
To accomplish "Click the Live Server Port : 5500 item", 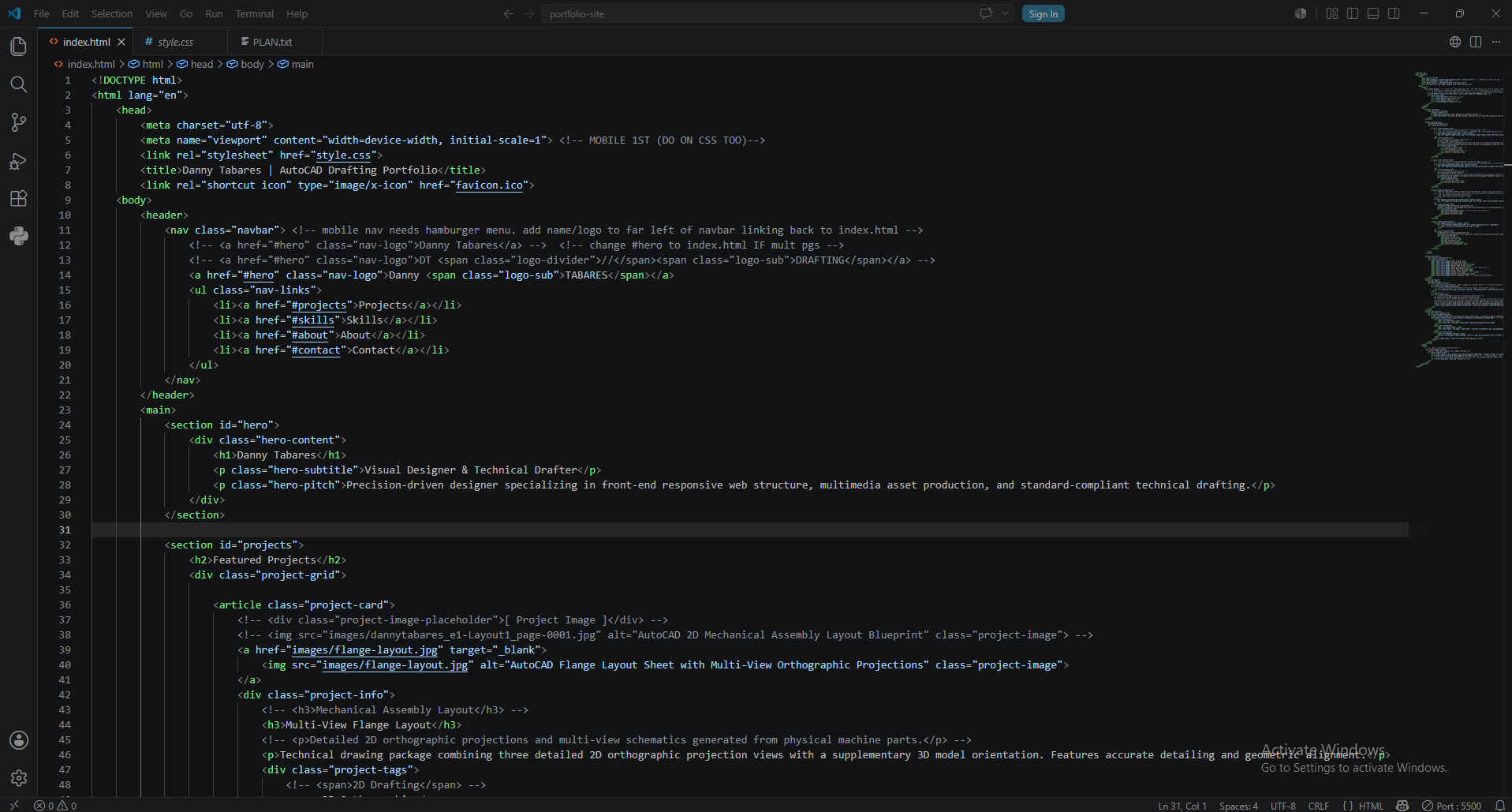I will (1452, 806).
